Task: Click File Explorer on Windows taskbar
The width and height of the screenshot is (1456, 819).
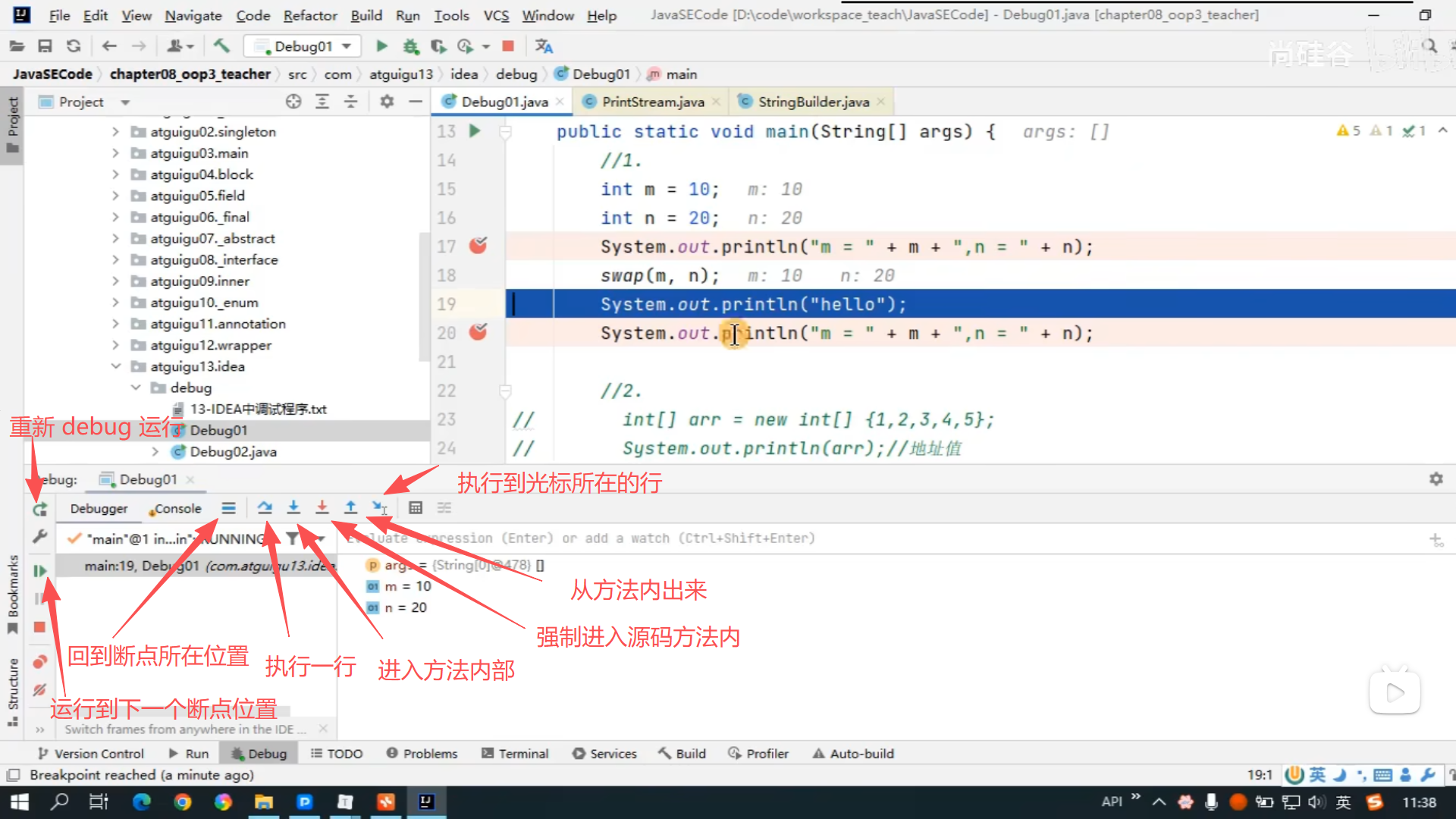Action: [263, 802]
